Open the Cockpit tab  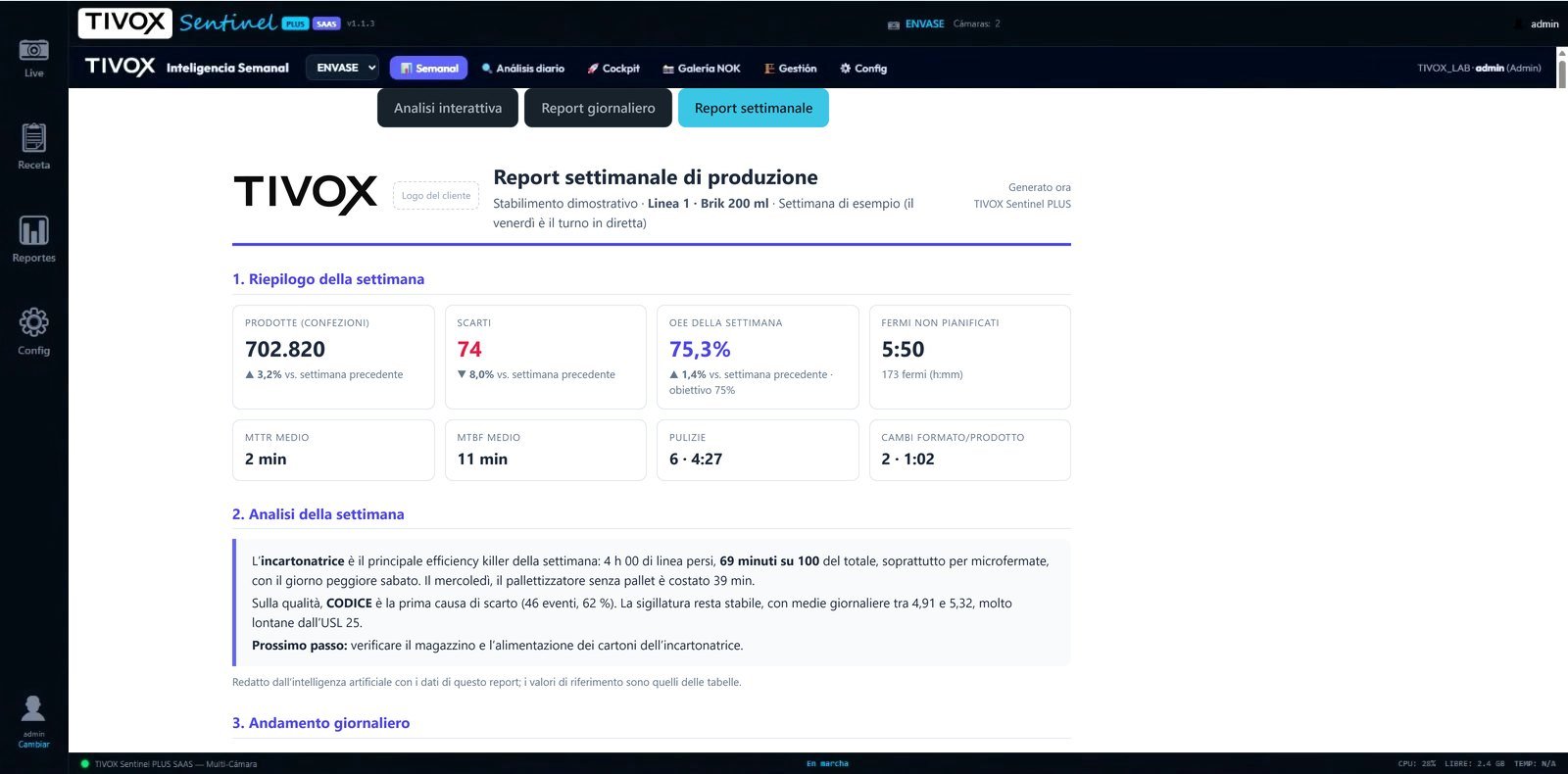613,69
